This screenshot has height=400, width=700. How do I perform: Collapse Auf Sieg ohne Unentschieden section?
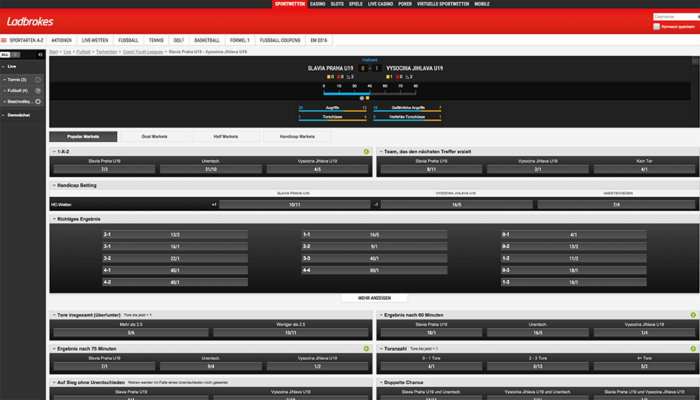point(54,383)
